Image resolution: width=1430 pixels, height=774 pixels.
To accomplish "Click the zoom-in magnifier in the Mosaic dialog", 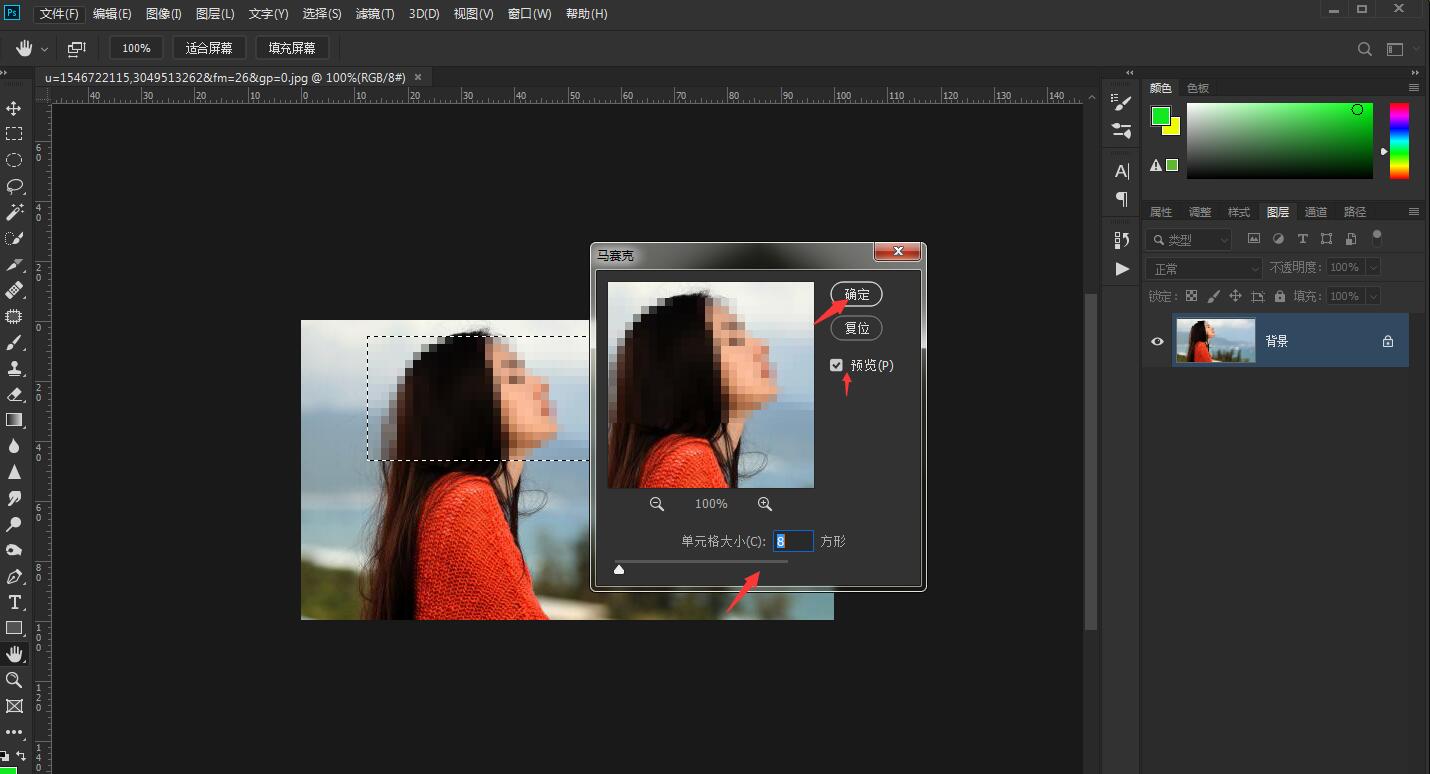I will click(764, 504).
